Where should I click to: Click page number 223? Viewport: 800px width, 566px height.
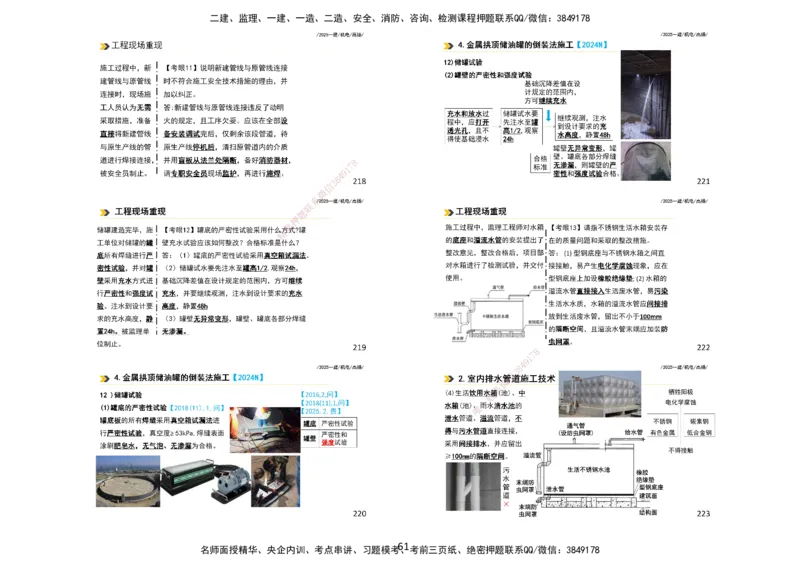[x=703, y=514]
